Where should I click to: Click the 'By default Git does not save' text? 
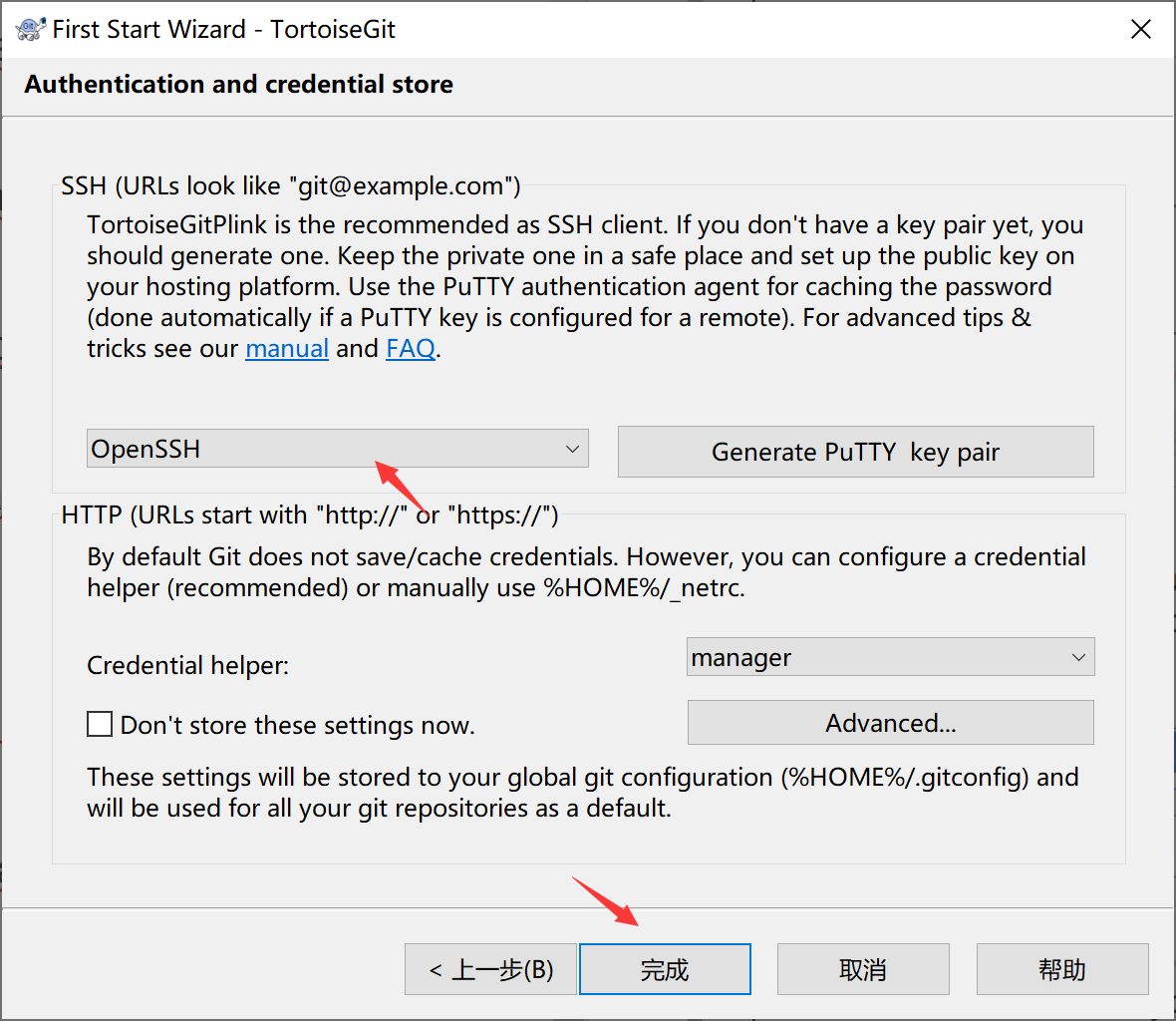[586, 572]
